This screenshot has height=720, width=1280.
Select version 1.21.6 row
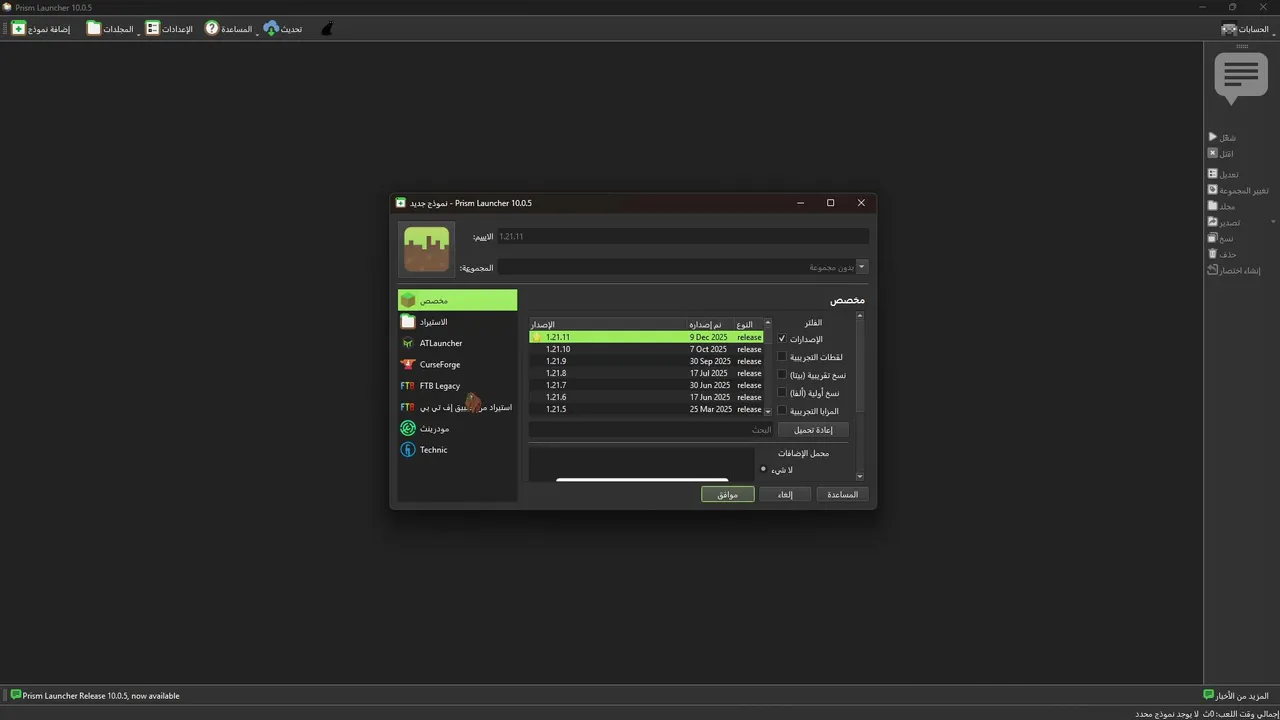pos(646,397)
